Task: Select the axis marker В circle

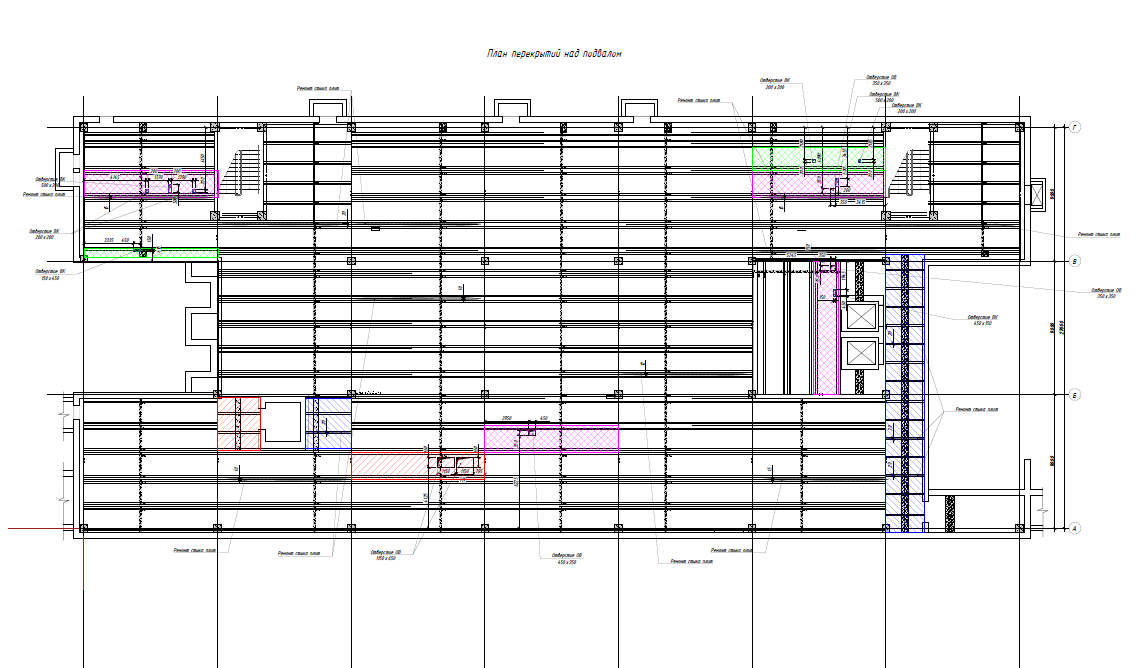Action: [x=1075, y=261]
